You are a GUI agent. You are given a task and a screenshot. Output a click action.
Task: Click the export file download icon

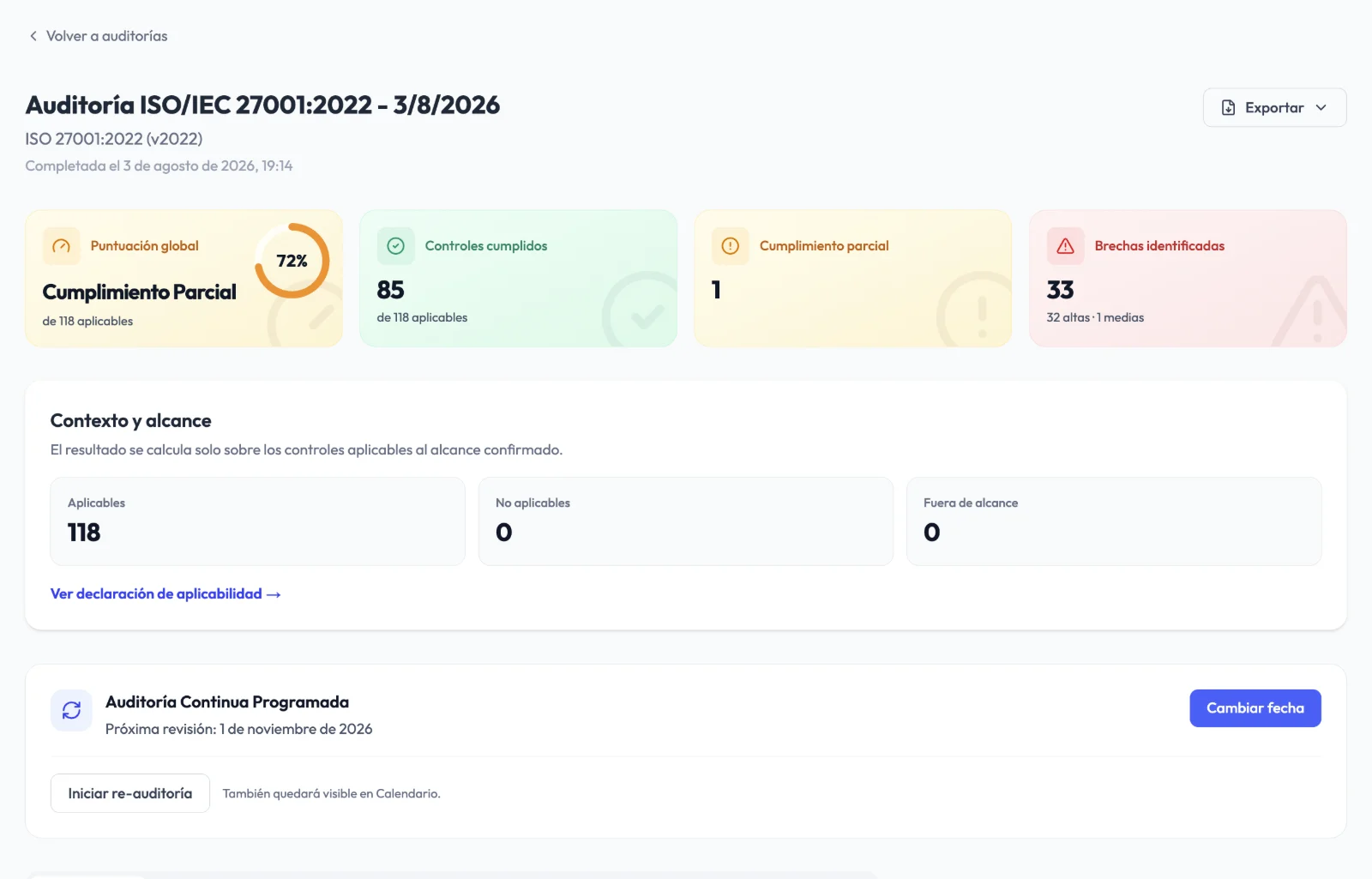point(1228,108)
